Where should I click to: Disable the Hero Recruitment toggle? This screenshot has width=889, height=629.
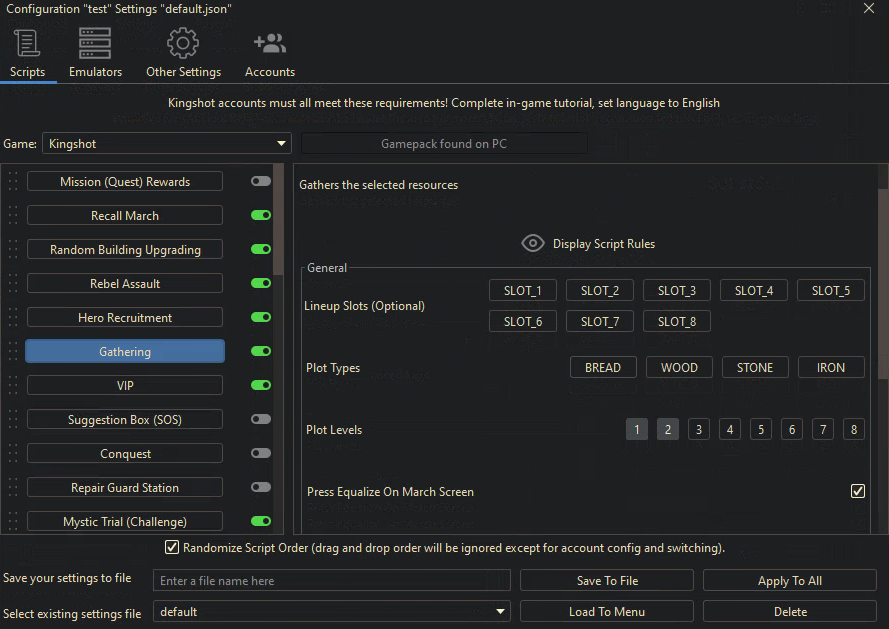tap(261, 318)
